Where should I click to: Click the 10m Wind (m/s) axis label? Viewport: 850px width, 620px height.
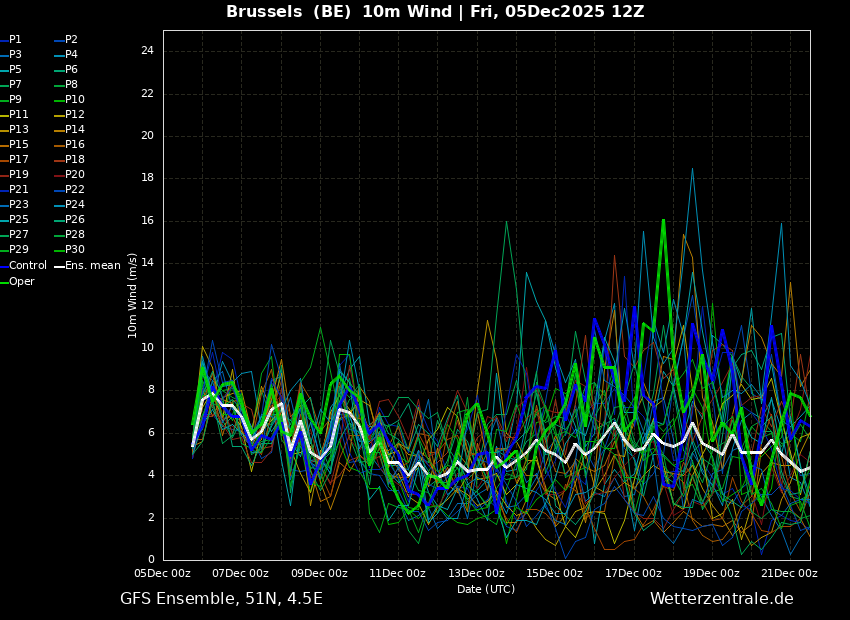[x=133, y=295]
